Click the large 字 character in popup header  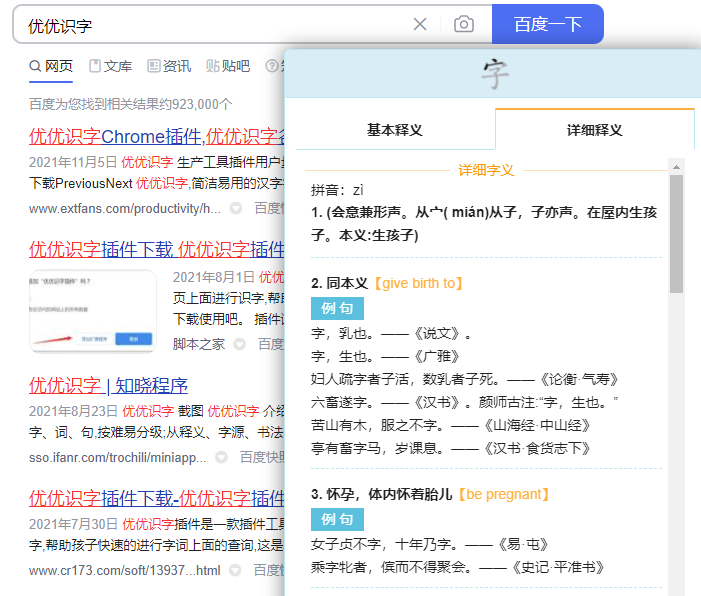click(495, 74)
